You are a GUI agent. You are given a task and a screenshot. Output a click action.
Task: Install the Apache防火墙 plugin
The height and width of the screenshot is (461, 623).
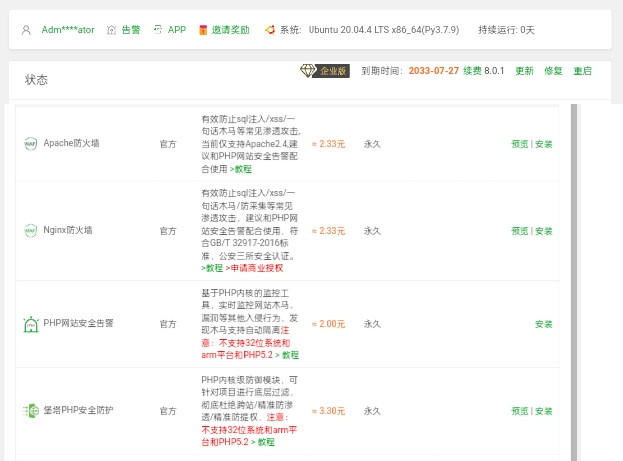point(544,144)
